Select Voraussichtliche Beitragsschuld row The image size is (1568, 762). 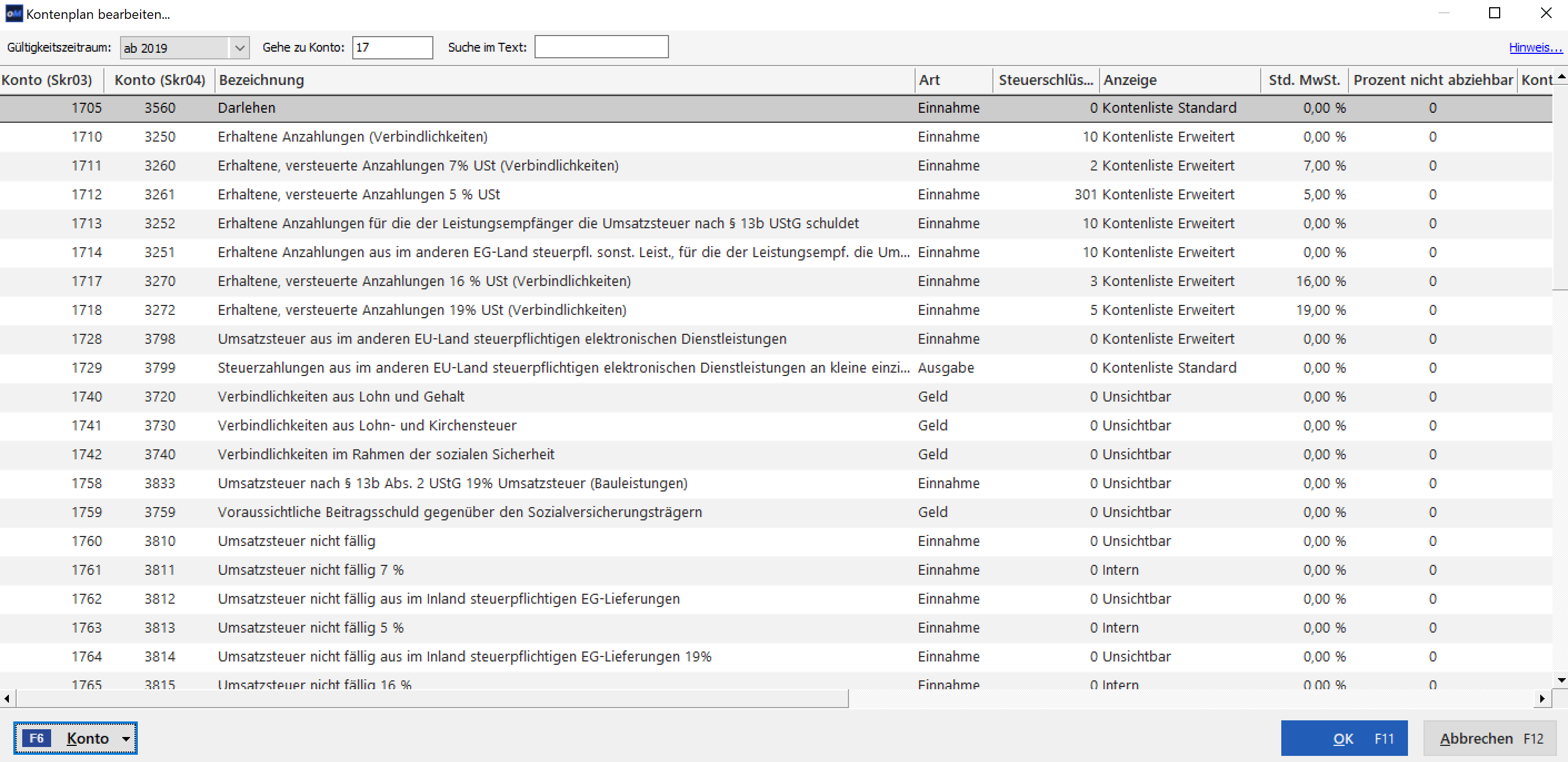point(776,513)
